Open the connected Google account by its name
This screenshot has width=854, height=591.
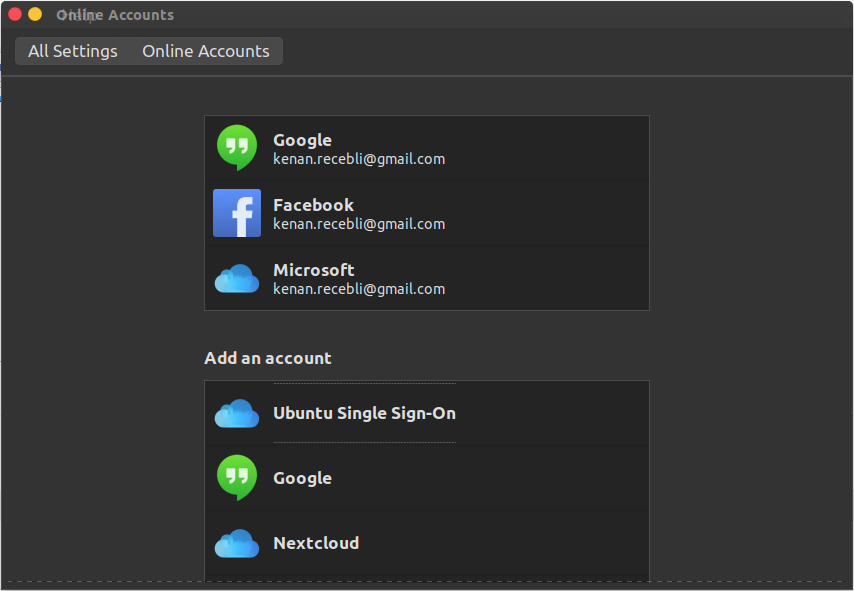click(x=302, y=140)
